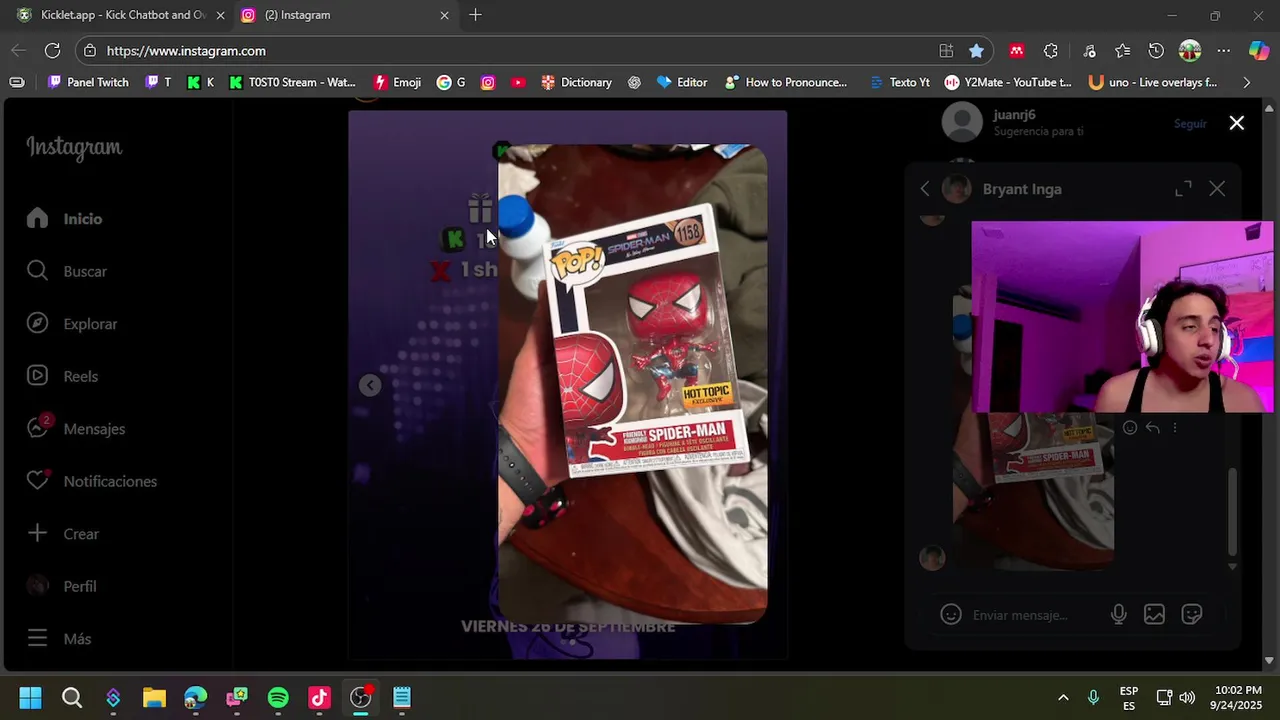Click the attach photo icon in chat
This screenshot has width=1280, height=720.
pyautogui.click(x=1155, y=615)
